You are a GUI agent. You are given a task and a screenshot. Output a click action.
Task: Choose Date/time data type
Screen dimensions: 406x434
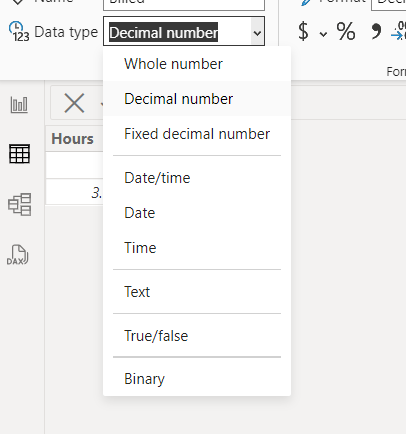(197, 178)
